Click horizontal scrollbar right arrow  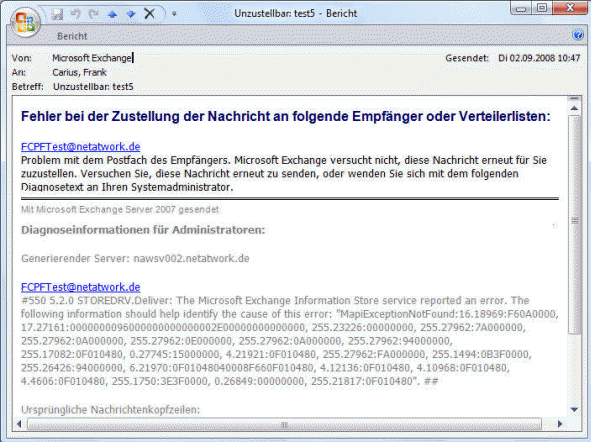pyautogui.click(x=560, y=424)
